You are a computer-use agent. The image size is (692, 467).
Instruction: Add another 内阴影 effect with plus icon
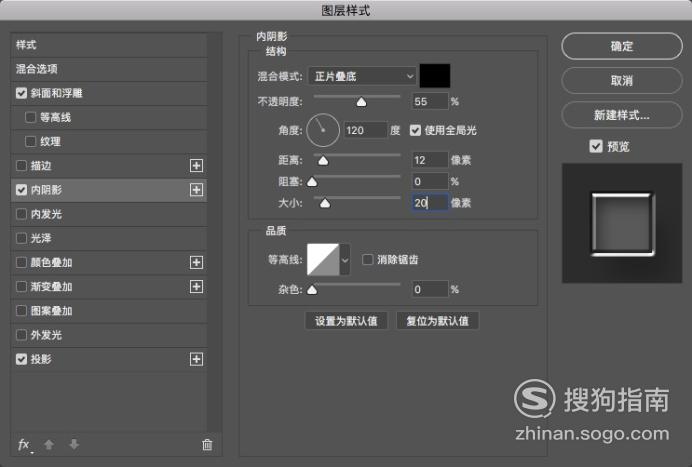tap(196, 190)
